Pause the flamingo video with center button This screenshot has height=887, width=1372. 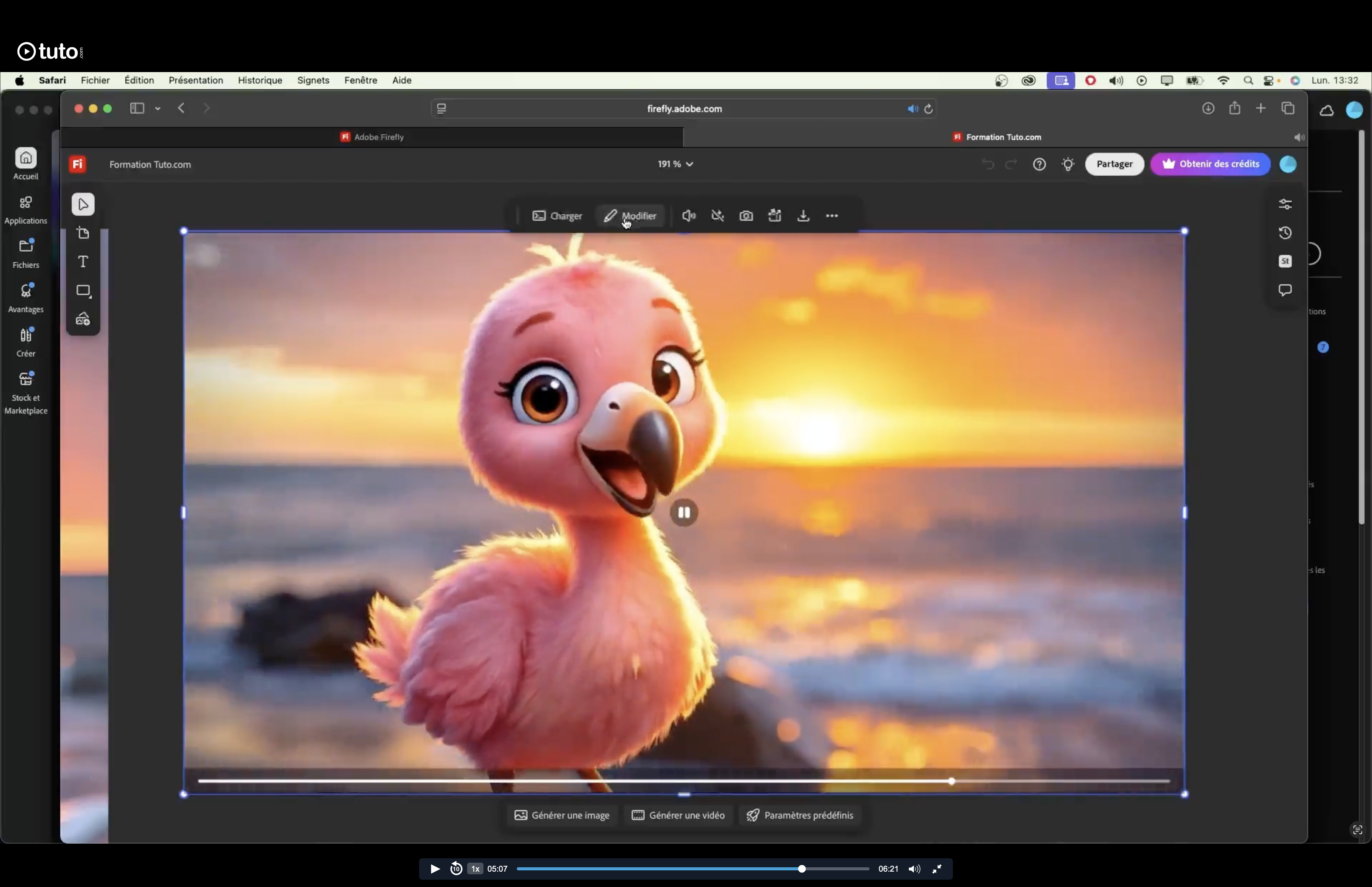684,513
